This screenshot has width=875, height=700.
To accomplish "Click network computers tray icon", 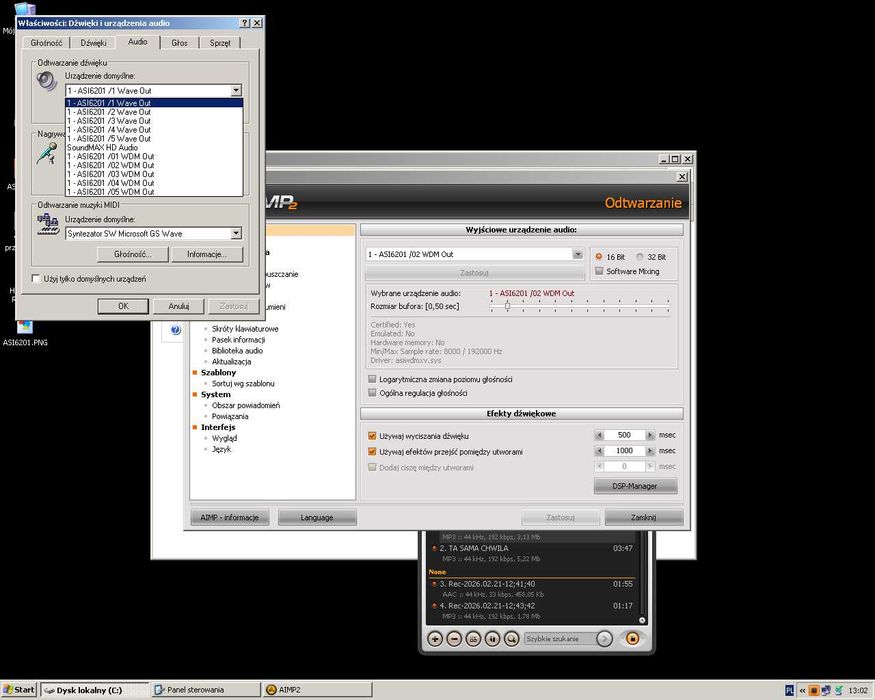I will (x=826, y=691).
